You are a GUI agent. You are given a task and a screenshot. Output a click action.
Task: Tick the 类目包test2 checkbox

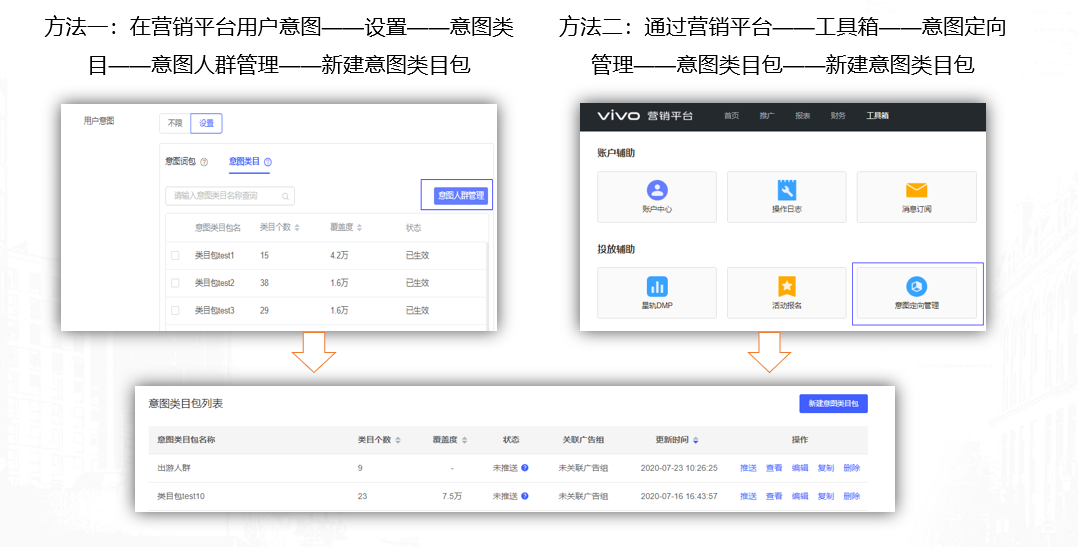pos(175,283)
